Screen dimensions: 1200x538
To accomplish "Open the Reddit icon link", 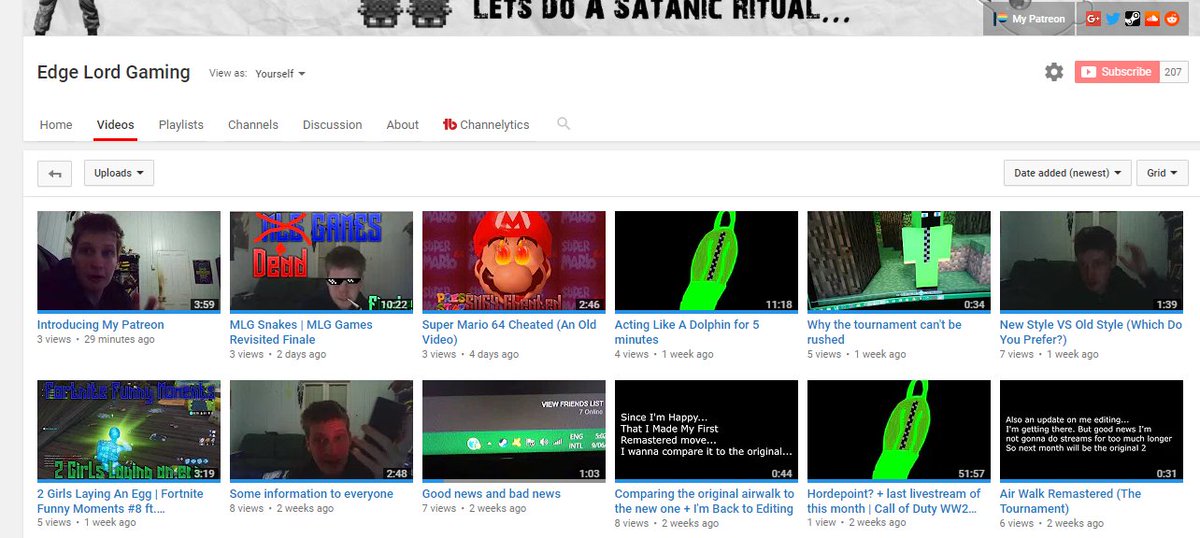I will pyautogui.click(x=1170, y=19).
